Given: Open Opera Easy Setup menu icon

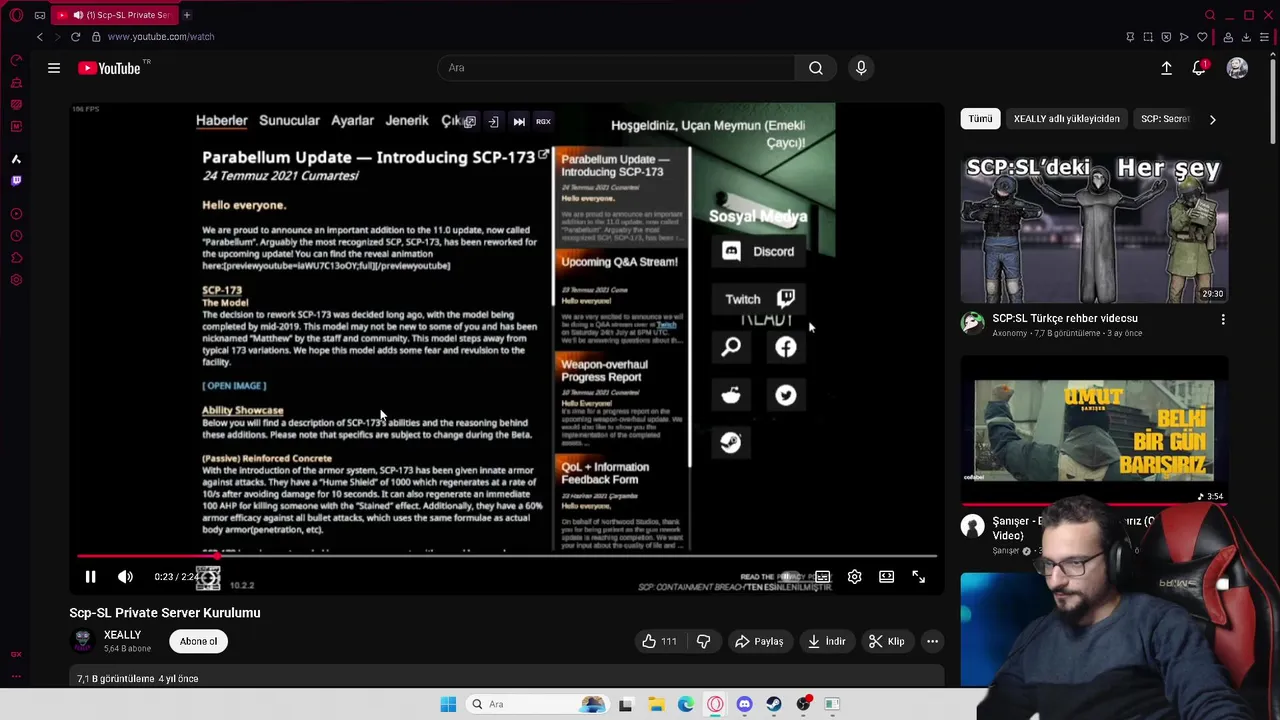Looking at the screenshot, I should click(1265, 37).
